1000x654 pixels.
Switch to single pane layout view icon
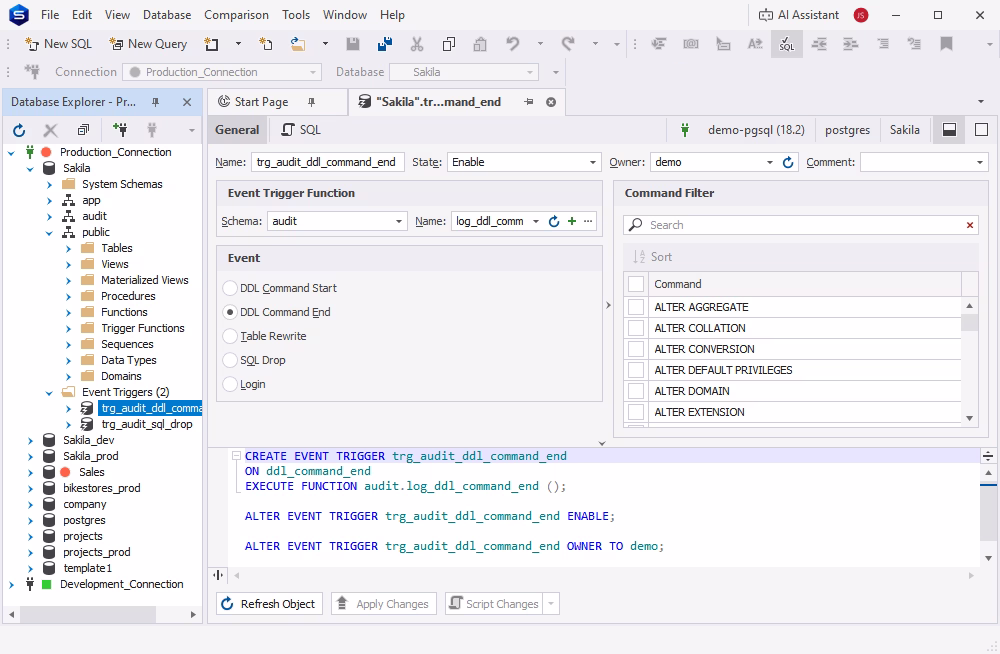(x=982, y=130)
